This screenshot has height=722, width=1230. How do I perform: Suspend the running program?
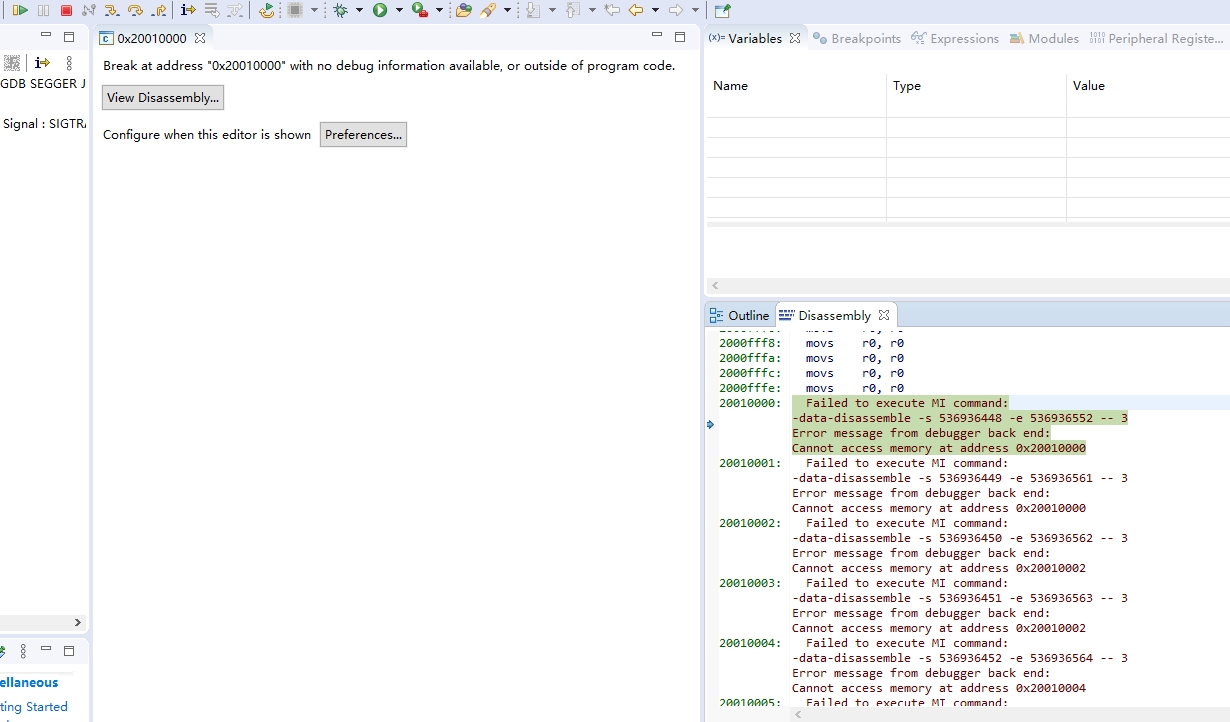[44, 10]
